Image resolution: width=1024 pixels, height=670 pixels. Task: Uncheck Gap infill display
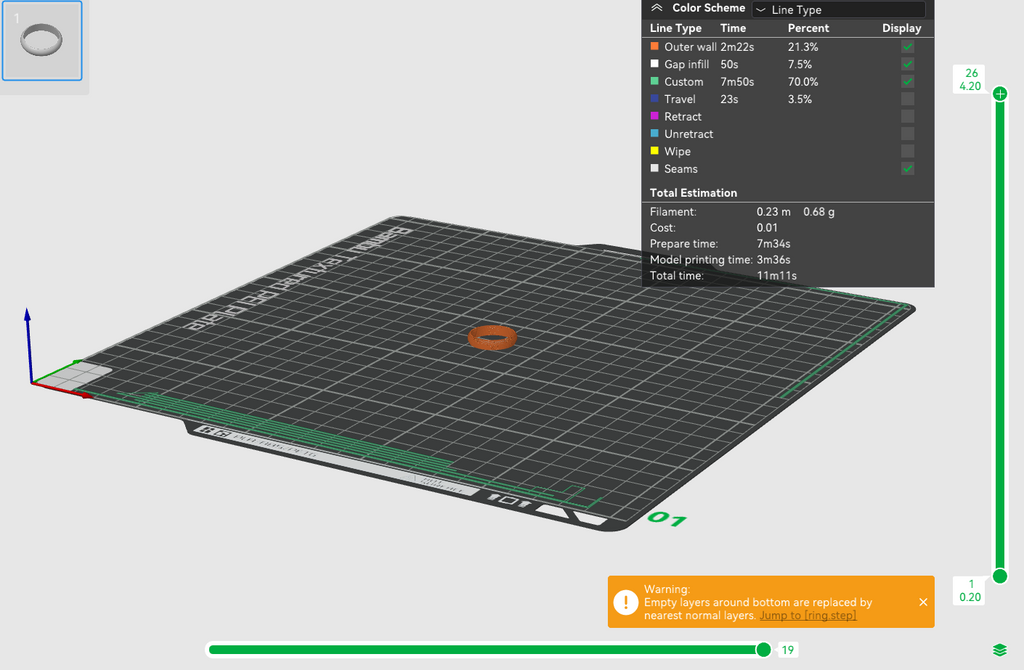tap(907, 64)
